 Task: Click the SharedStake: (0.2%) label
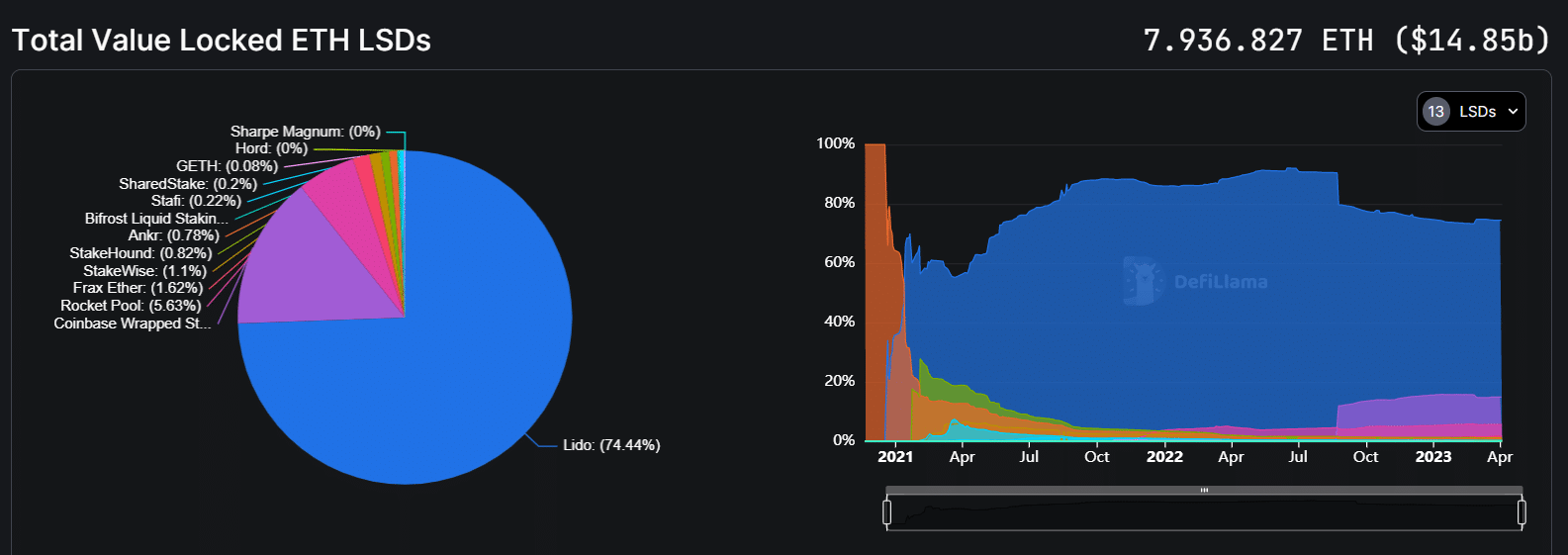(188, 184)
